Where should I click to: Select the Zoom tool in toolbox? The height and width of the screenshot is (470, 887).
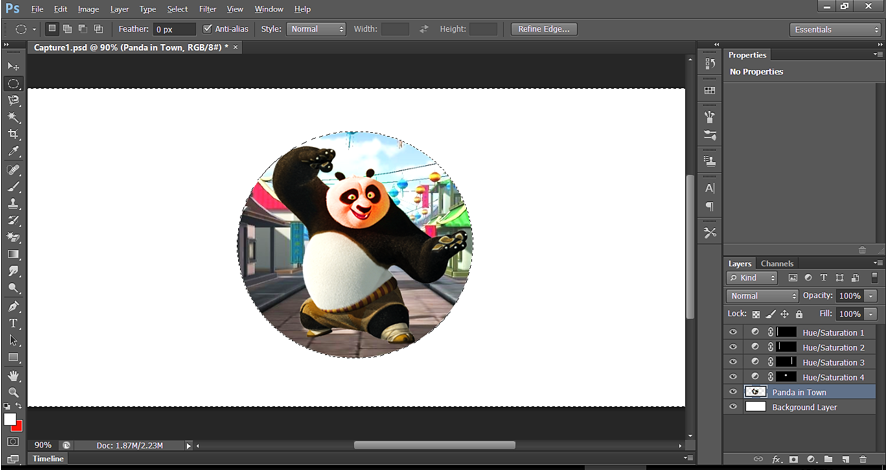[x=13, y=393]
